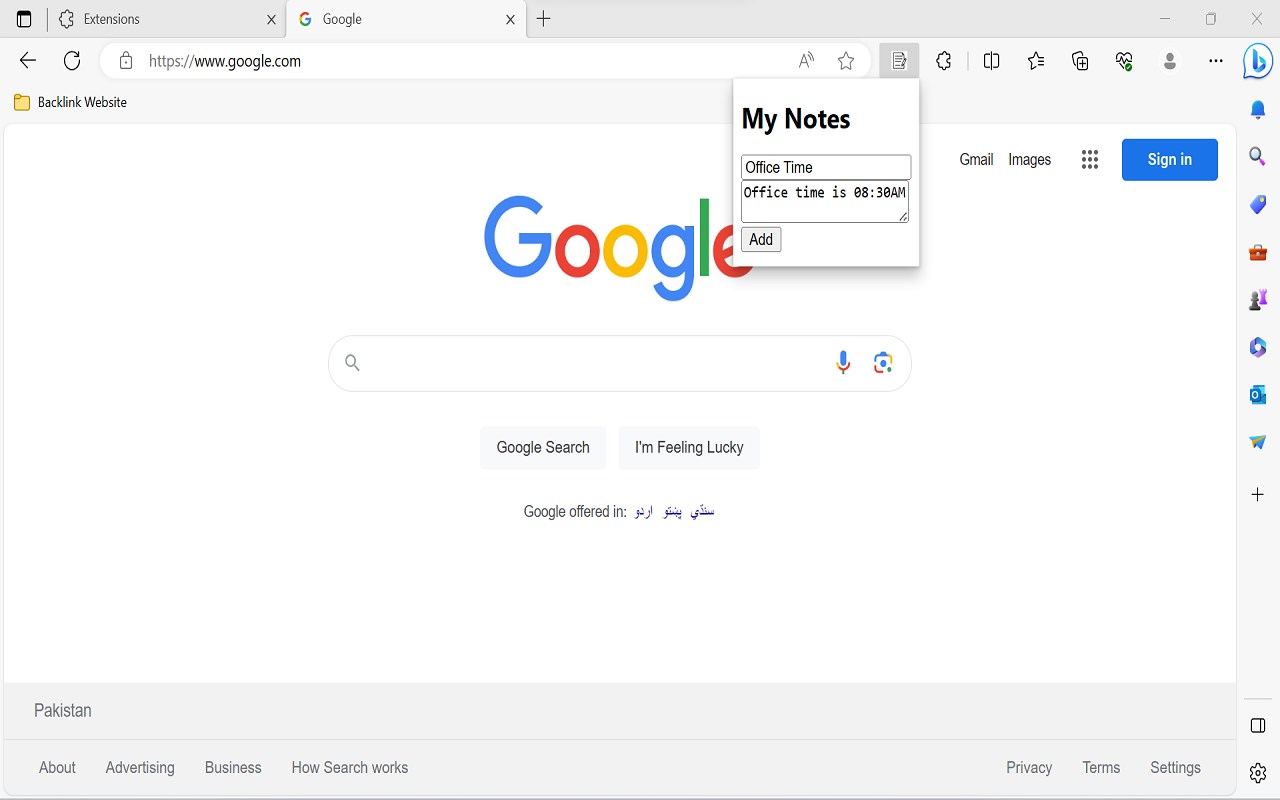Click the Google search box
The width and height of the screenshot is (1280, 800).
tap(619, 363)
